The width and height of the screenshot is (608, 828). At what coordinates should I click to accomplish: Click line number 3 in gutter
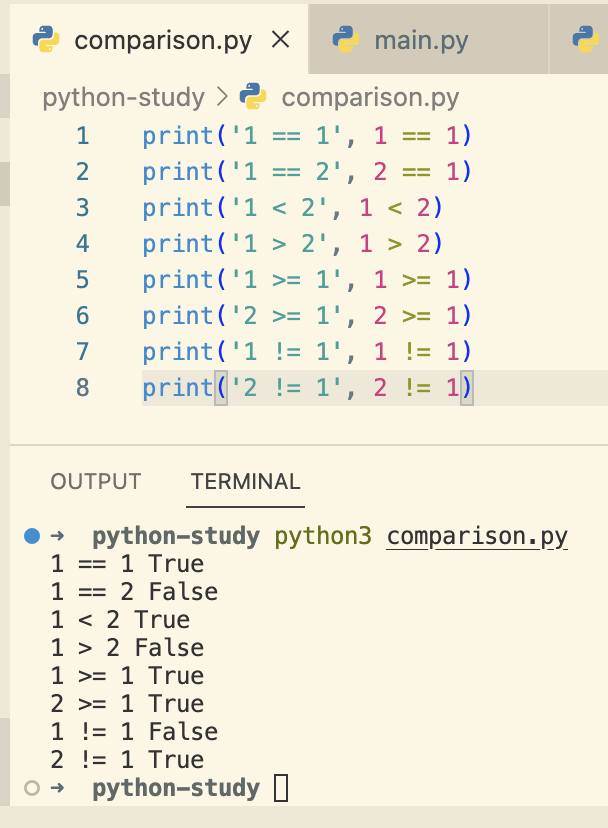click(x=82, y=208)
